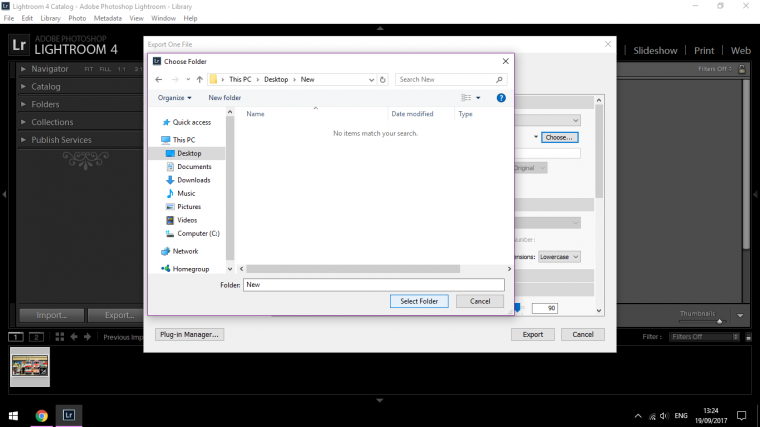
Task: Click the Import... button in Lightroom
Action: (52, 315)
